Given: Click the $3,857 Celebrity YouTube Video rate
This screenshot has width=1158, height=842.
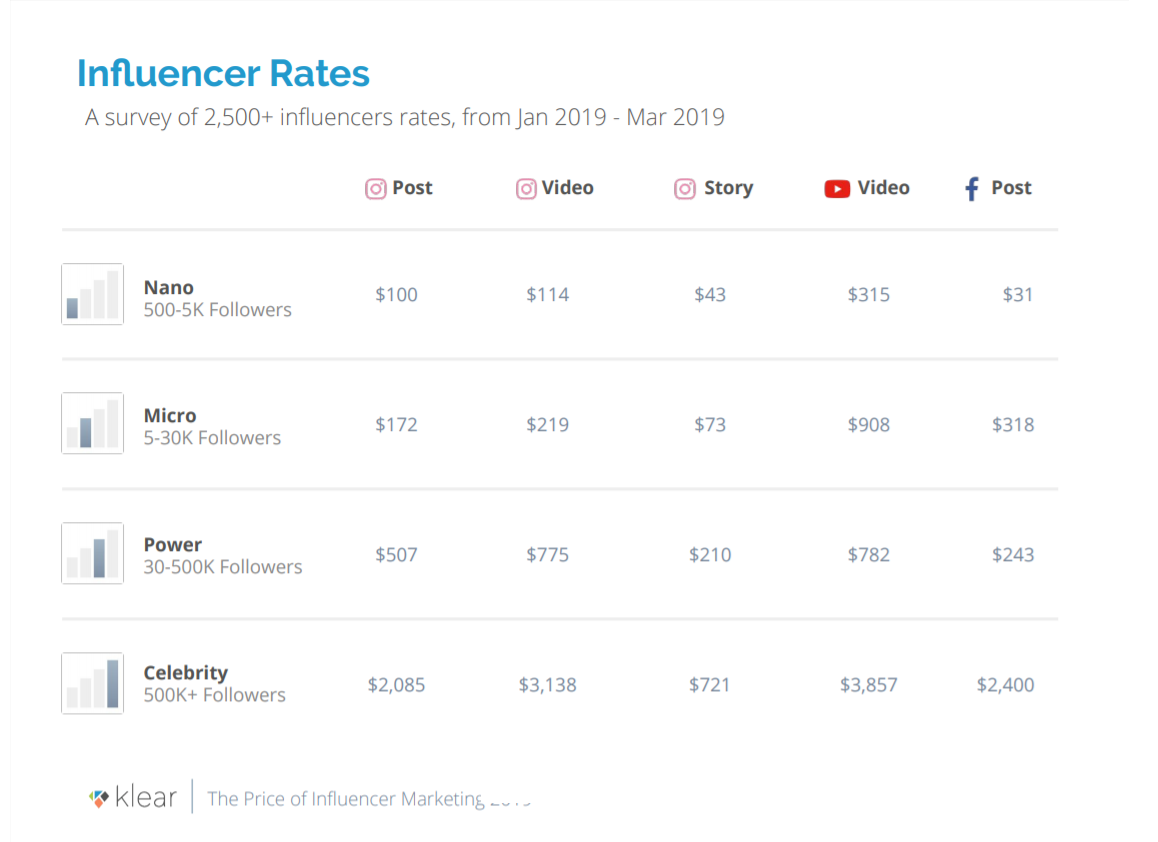Looking at the screenshot, I should click(868, 685).
